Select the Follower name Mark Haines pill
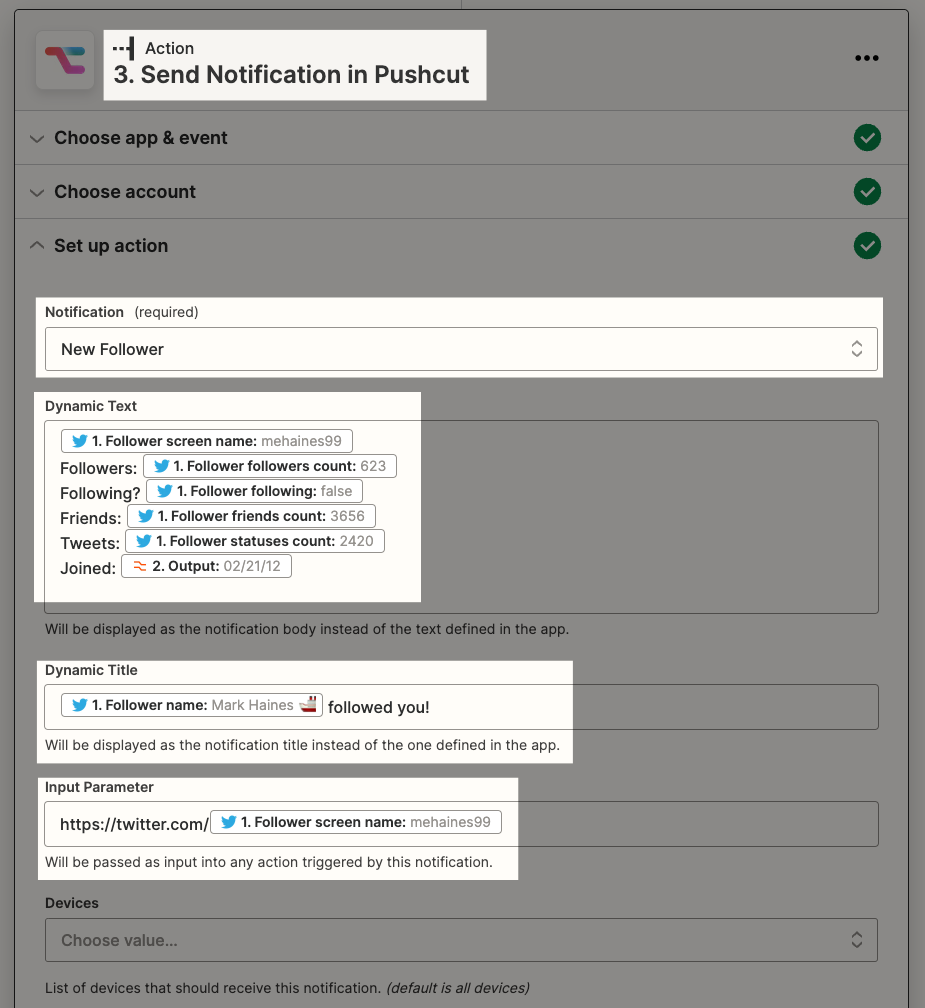Image resolution: width=925 pixels, height=1008 pixels. (192, 705)
